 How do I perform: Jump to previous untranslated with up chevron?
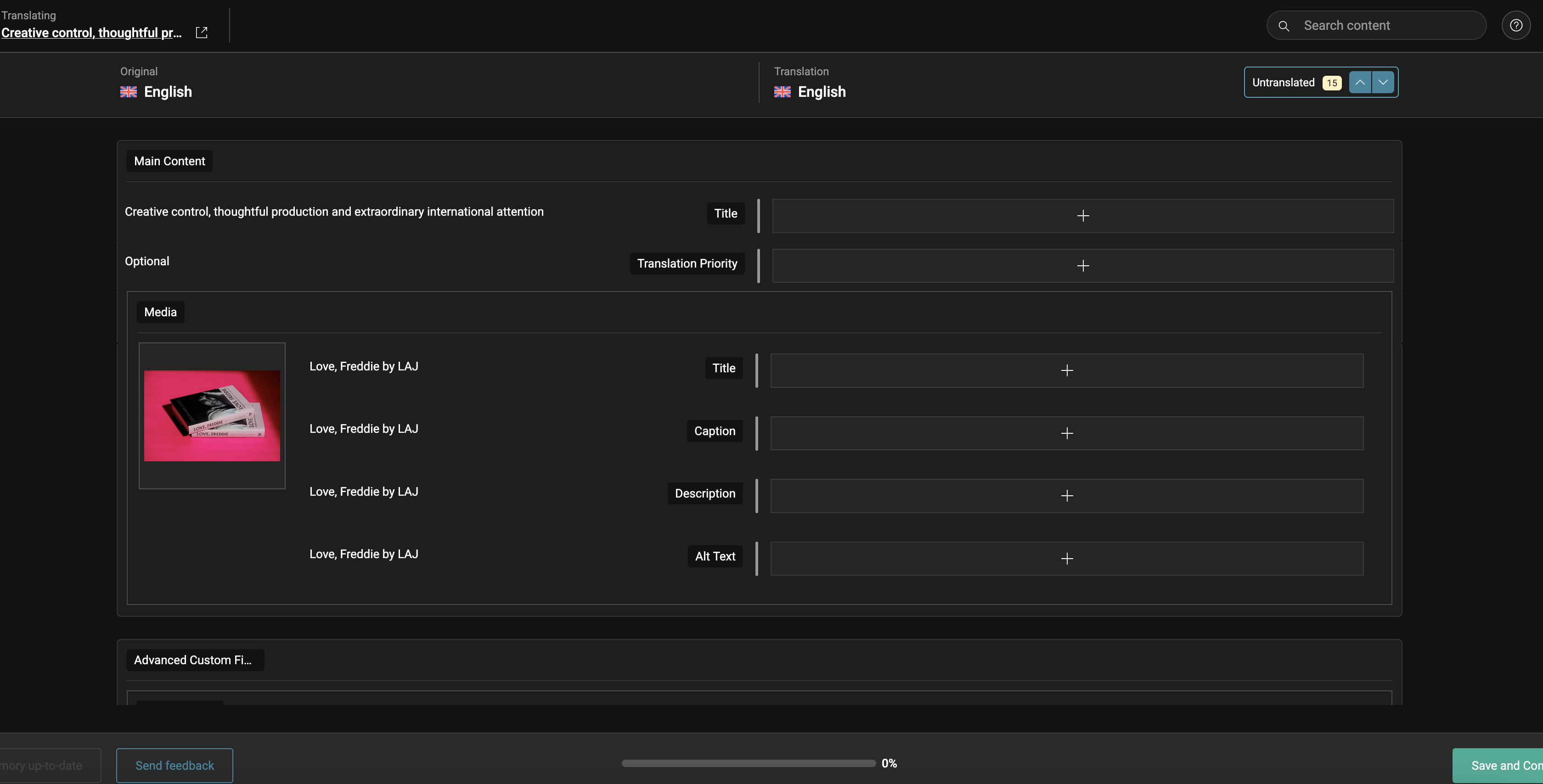click(1360, 82)
